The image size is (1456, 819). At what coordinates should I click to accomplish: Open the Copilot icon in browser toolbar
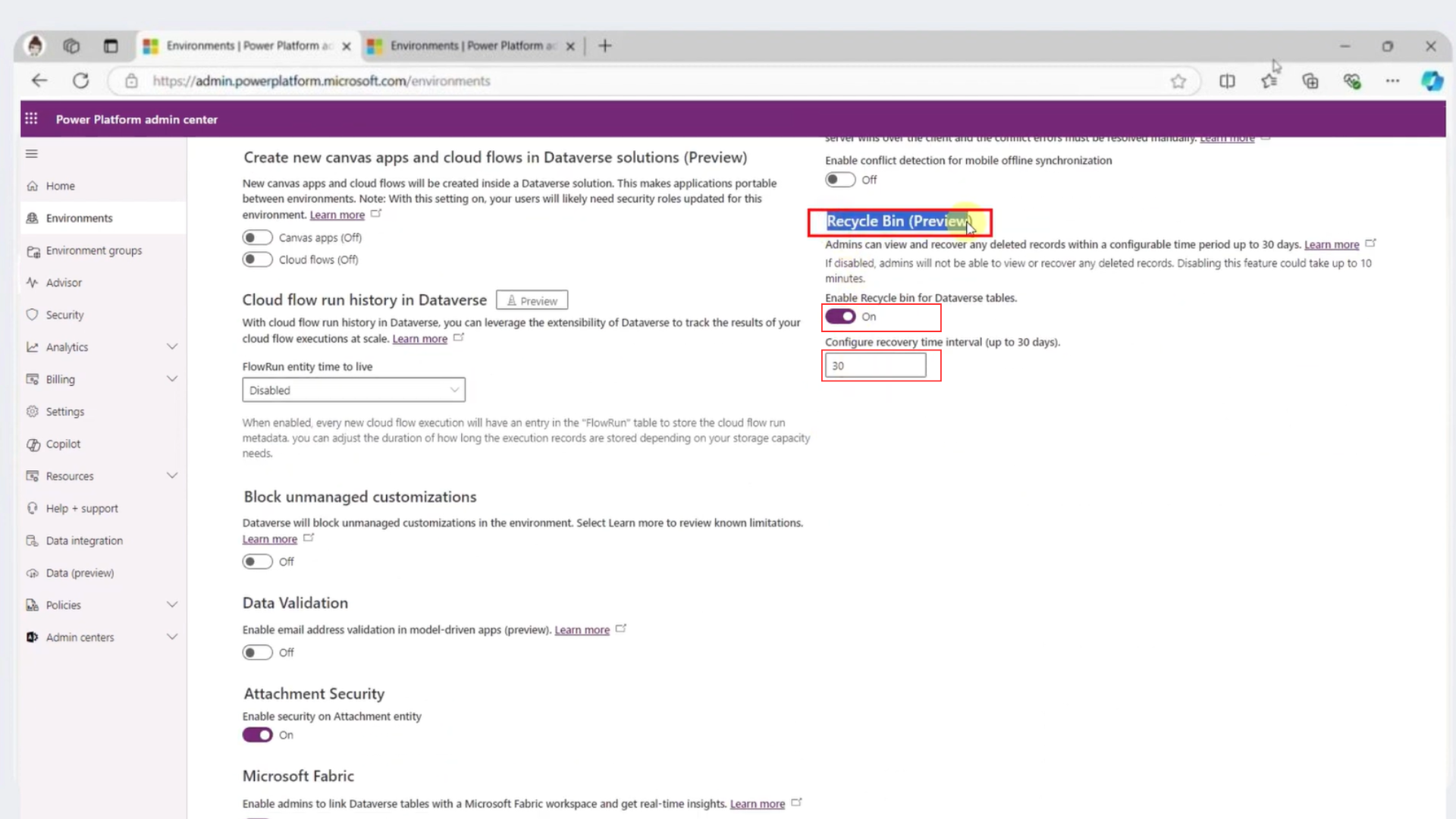(x=1432, y=81)
